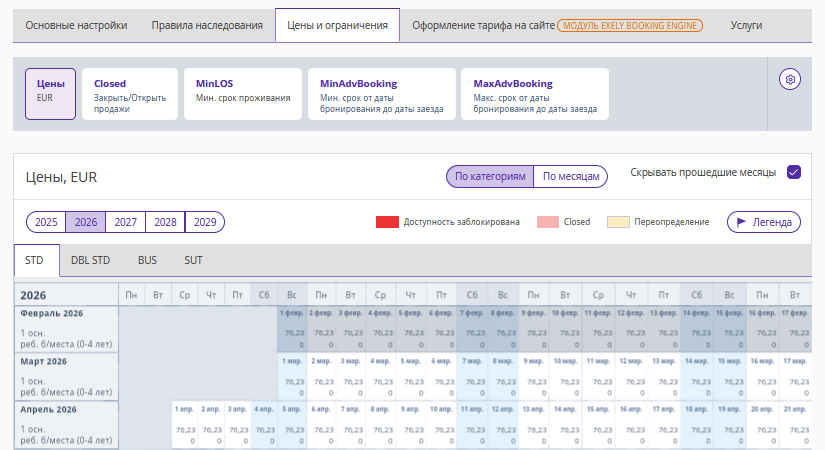
Task: Click the pink Closed legend swatch
Action: [x=547, y=222]
